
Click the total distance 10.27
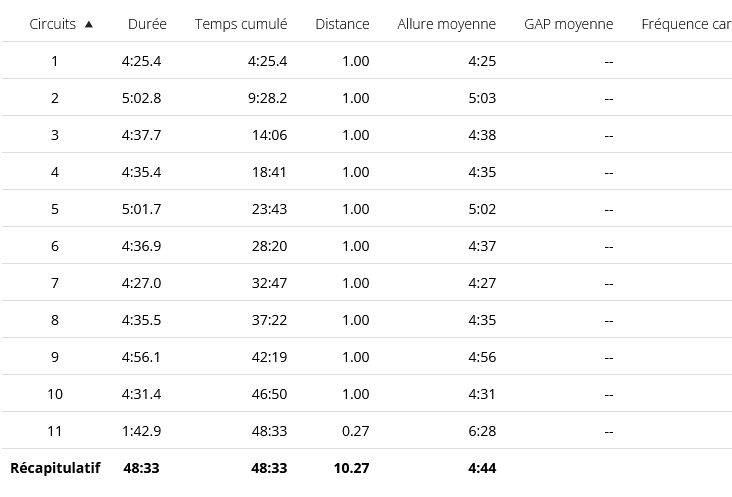click(x=352, y=468)
